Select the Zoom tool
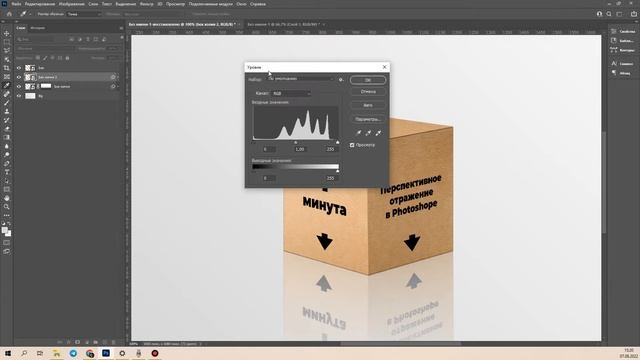 tap(7, 207)
